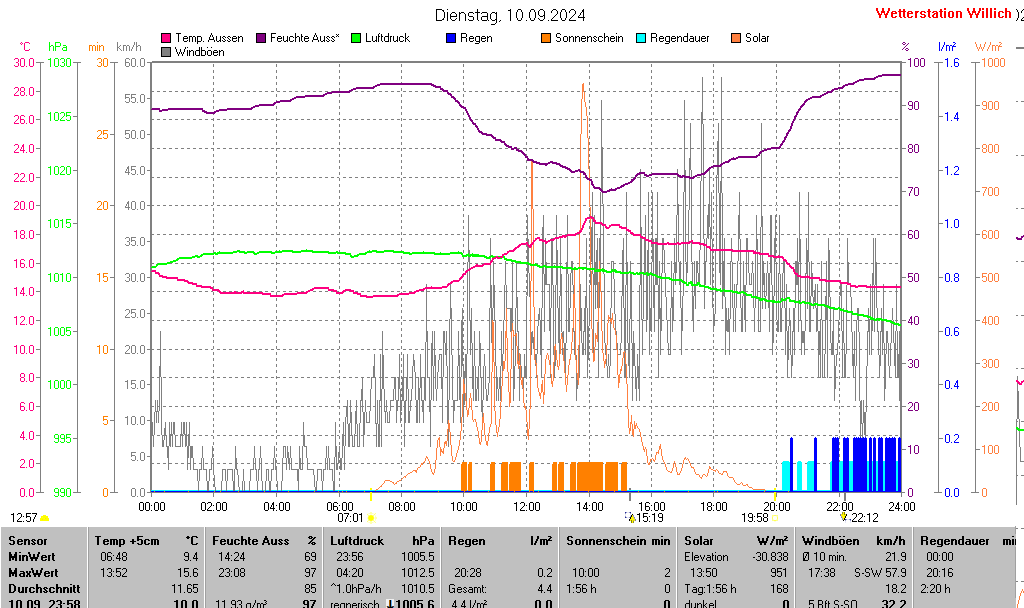The width and height of the screenshot is (1024, 608).
Task: Click the orange Sonnenschein legend swatch
Action: click(x=546, y=39)
